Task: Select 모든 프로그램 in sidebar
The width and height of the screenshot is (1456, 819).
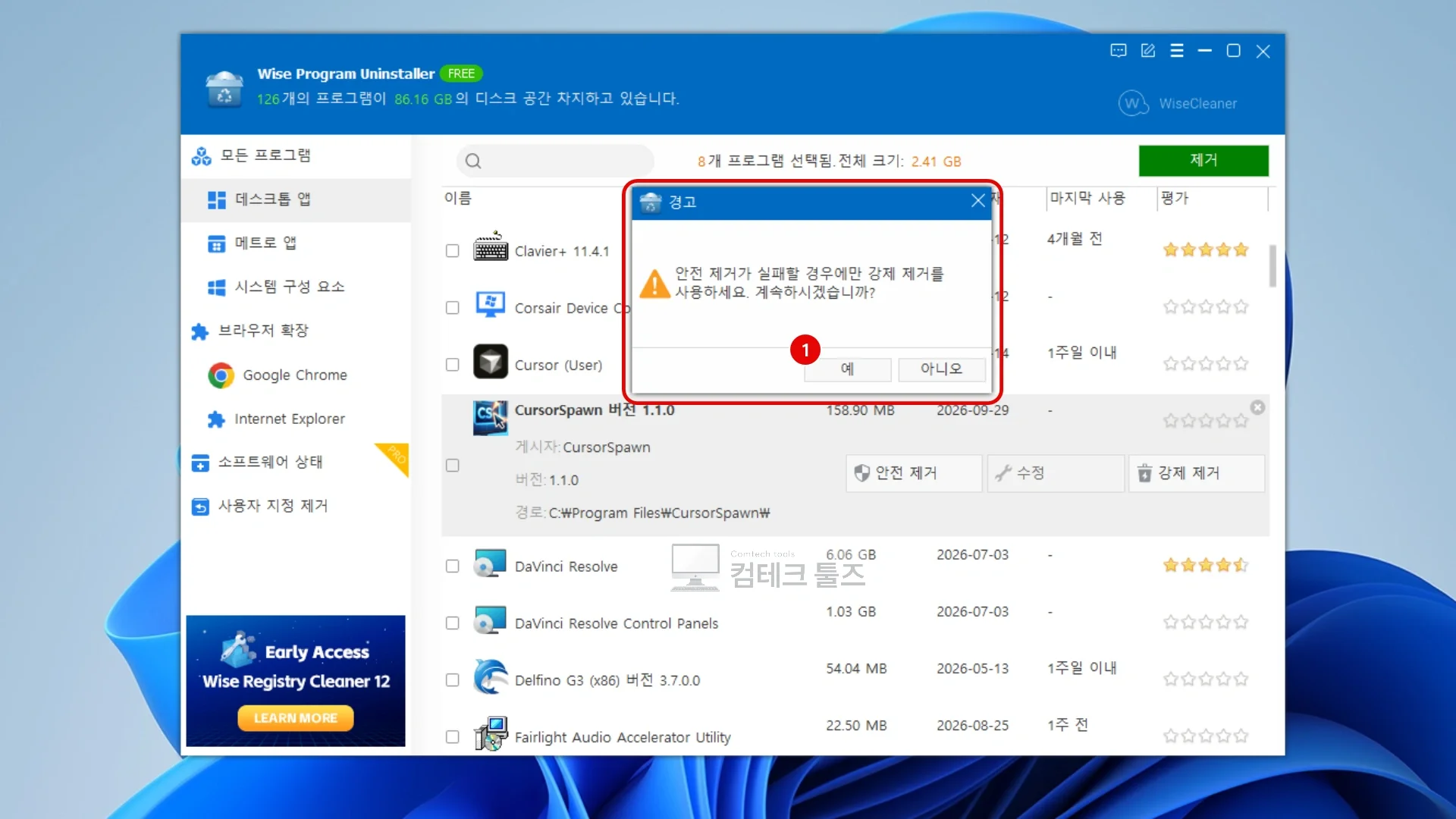Action: pos(296,155)
